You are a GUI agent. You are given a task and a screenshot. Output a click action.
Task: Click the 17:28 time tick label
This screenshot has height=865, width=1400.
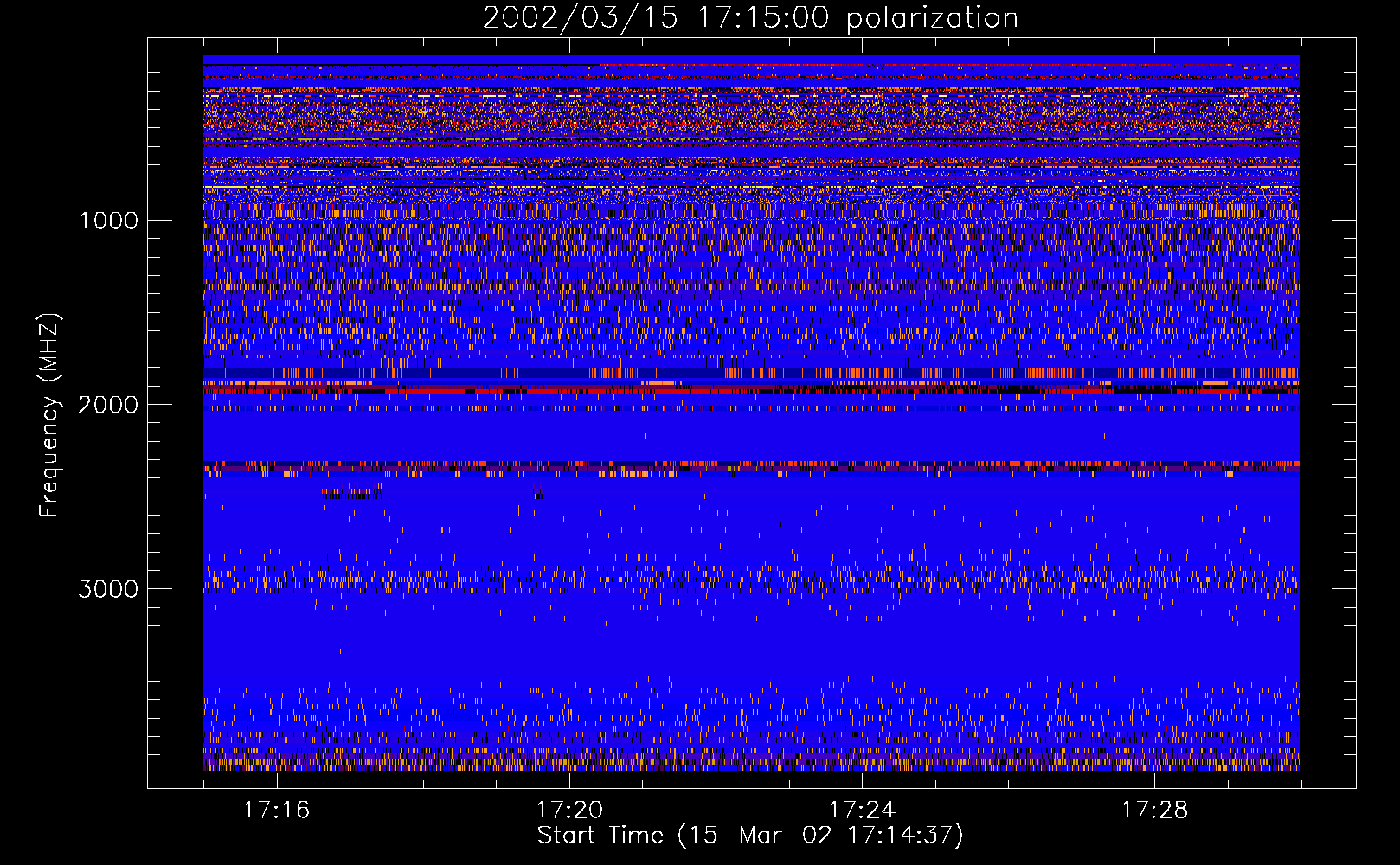(x=1154, y=811)
